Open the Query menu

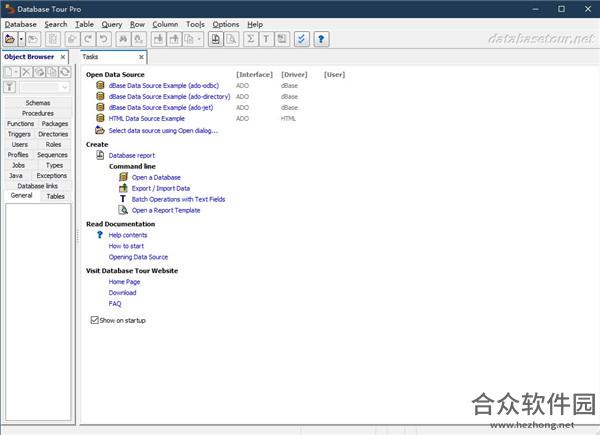[x=112, y=24]
